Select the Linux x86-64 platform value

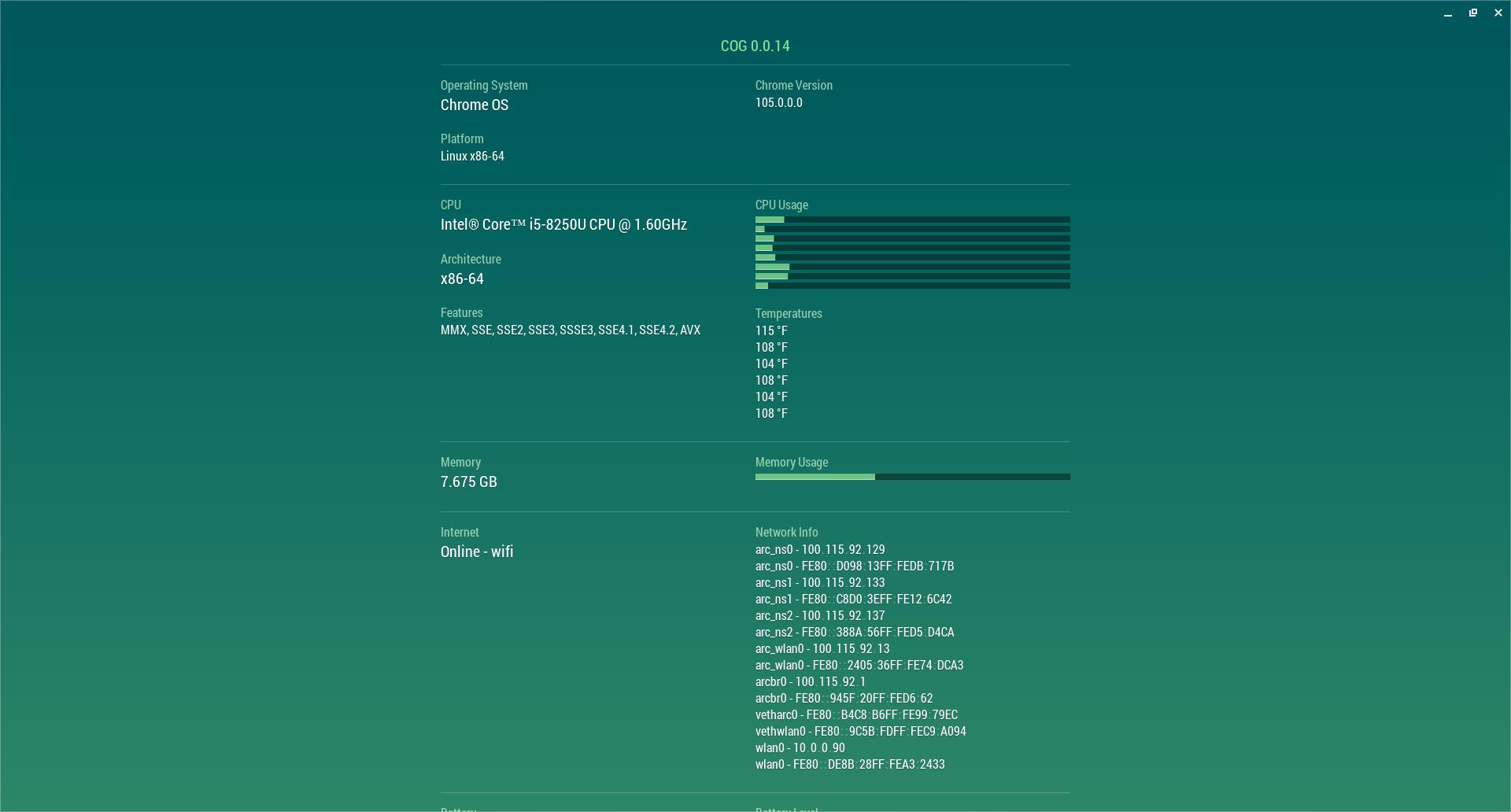(472, 156)
